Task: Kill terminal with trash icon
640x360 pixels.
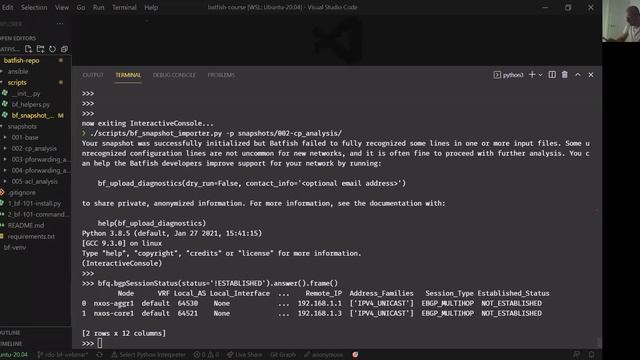Action: point(564,75)
